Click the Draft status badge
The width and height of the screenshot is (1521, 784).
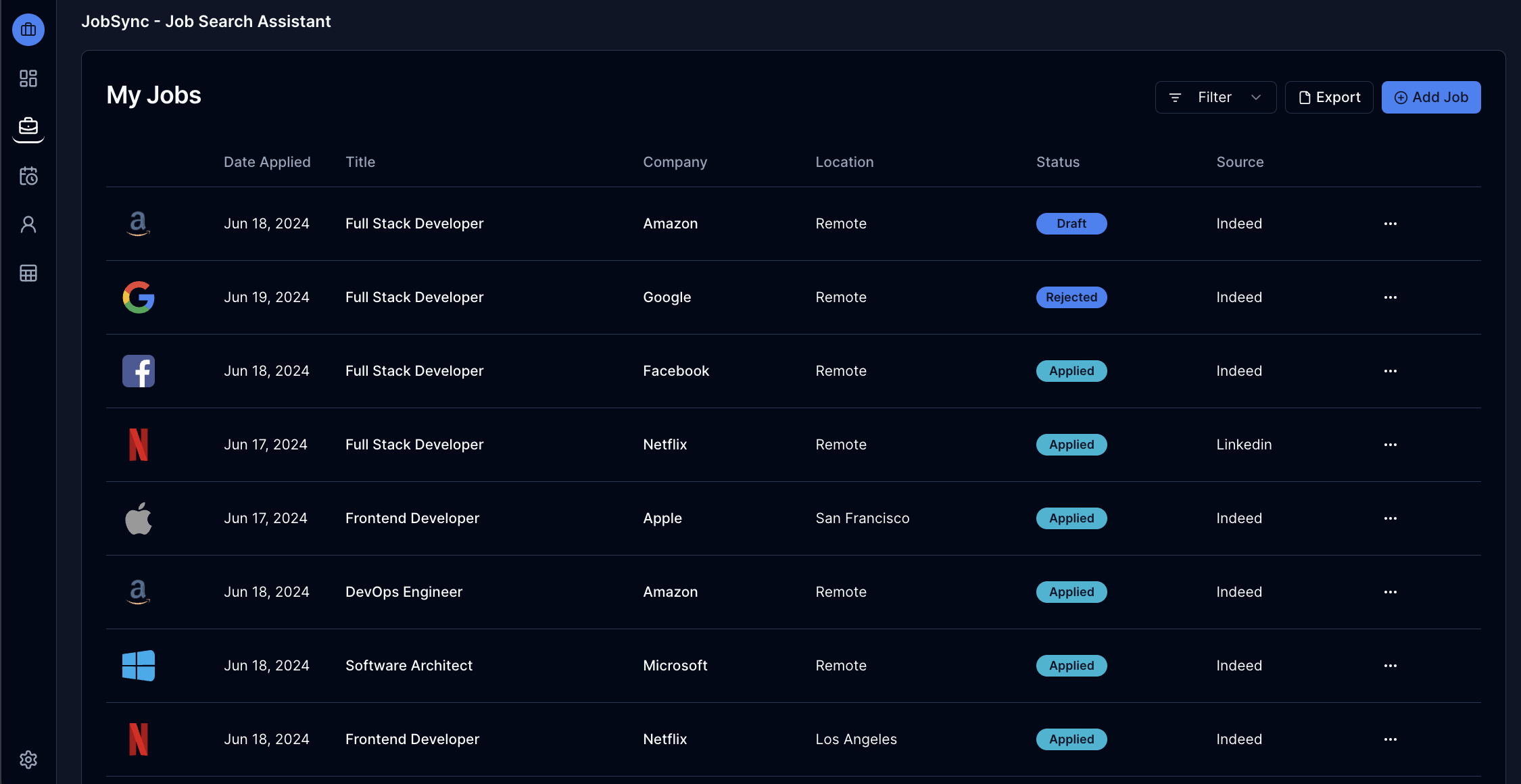[1071, 224]
